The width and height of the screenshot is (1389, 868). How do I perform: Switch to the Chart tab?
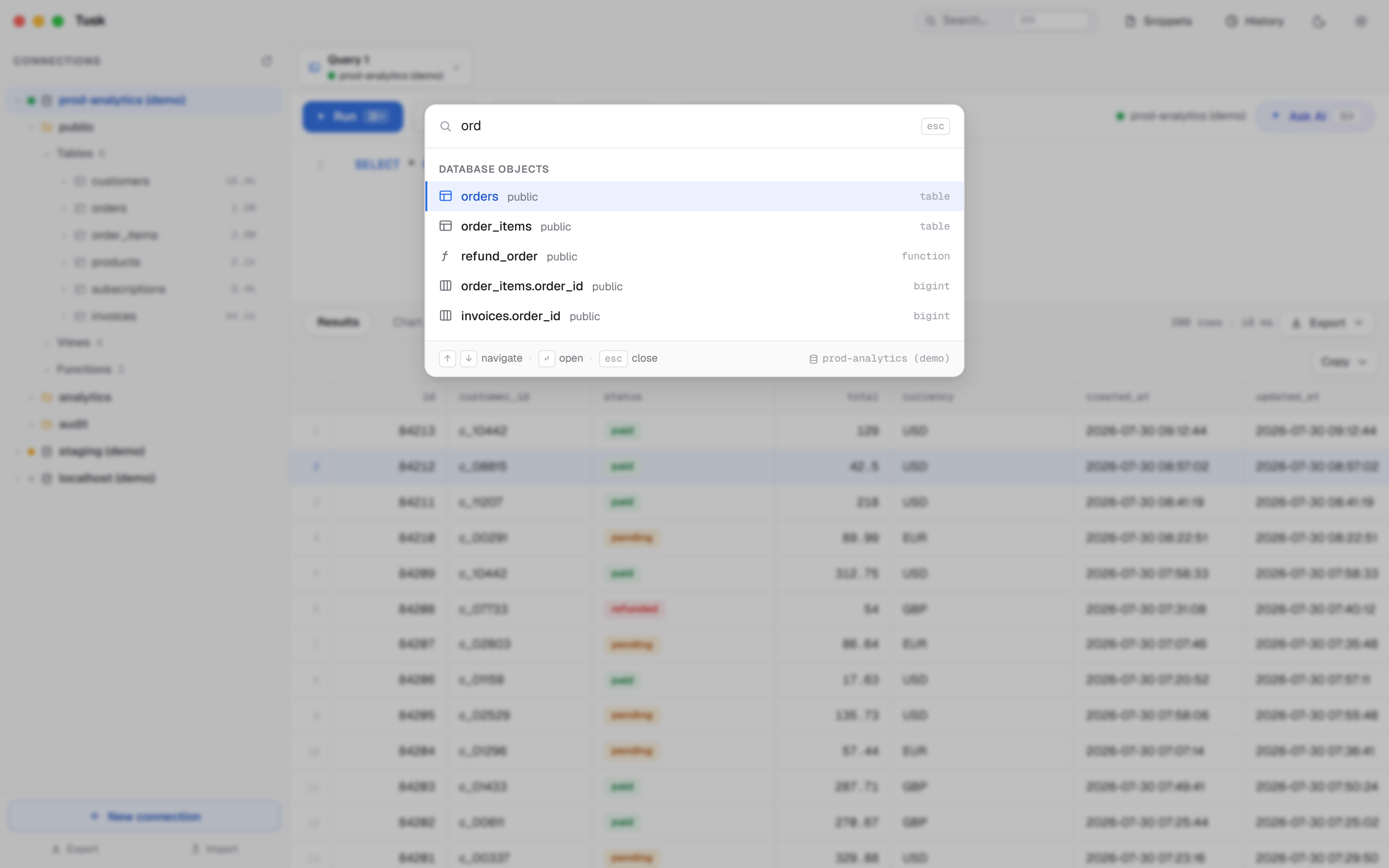tap(407, 322)
